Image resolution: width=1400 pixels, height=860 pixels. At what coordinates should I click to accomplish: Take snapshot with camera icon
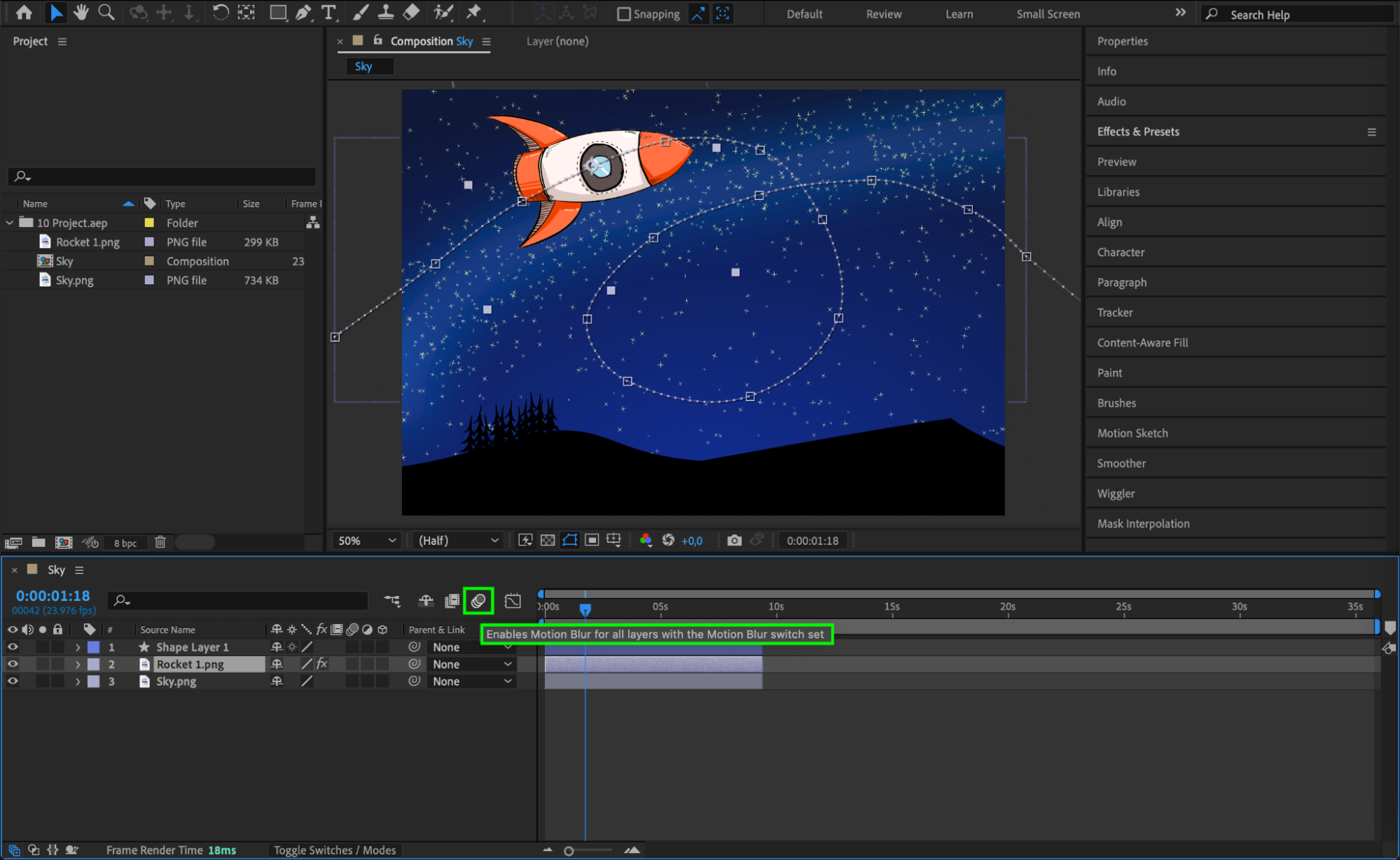[x=734, y=541]
